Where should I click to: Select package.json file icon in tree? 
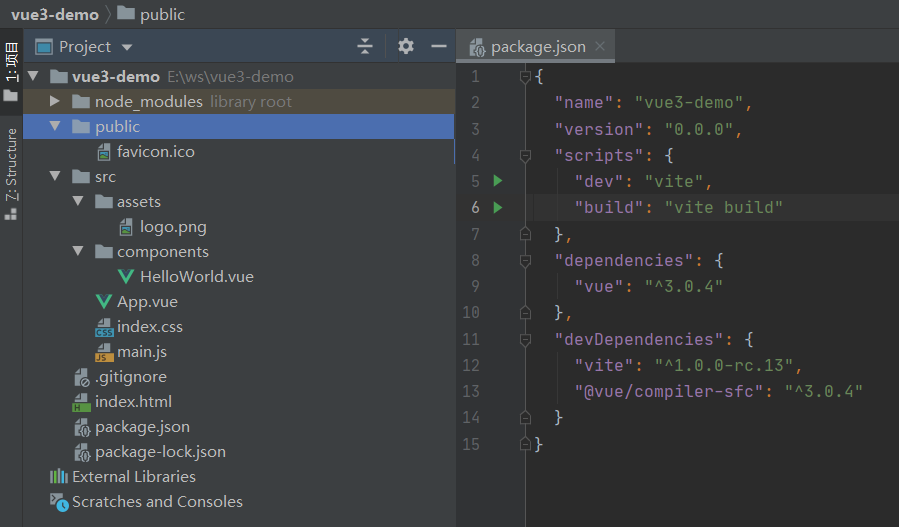[x=82, y=427]
